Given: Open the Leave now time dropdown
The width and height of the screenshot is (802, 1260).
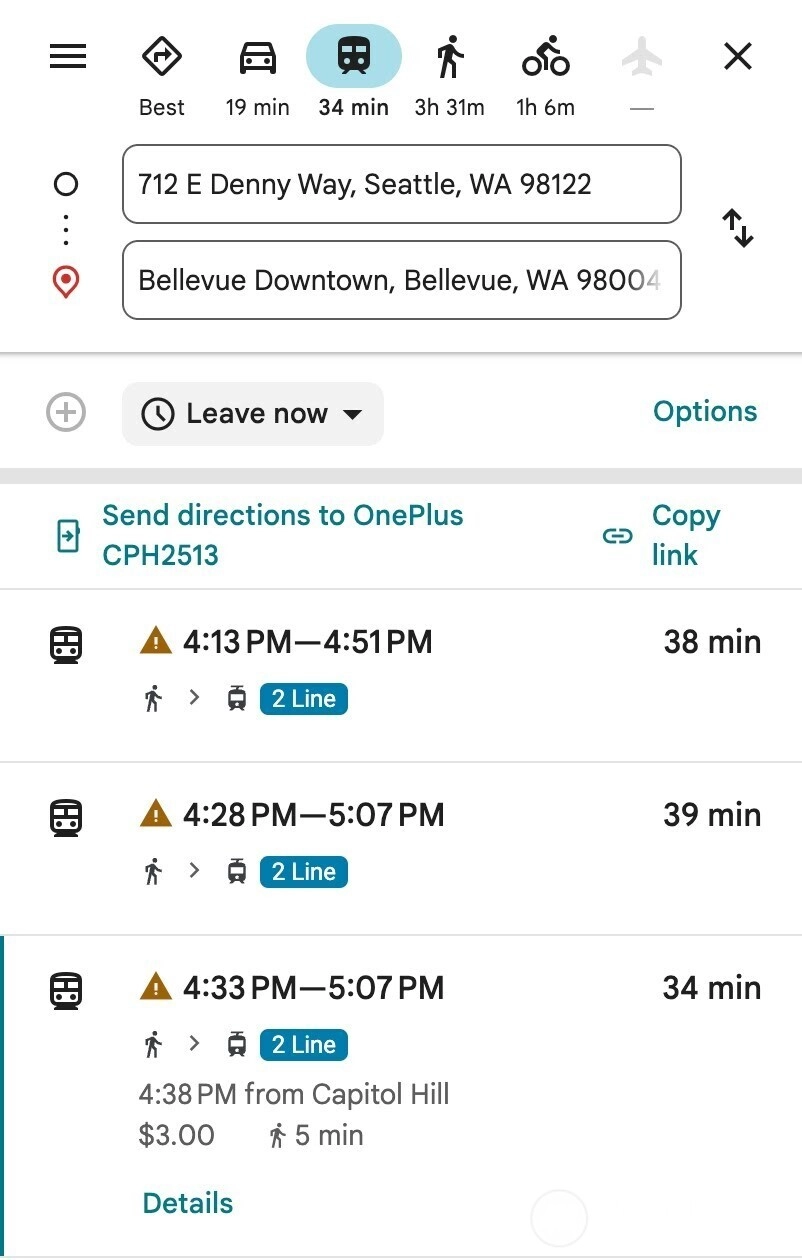Looking at the screenshot, I should [x=253, y=414].
